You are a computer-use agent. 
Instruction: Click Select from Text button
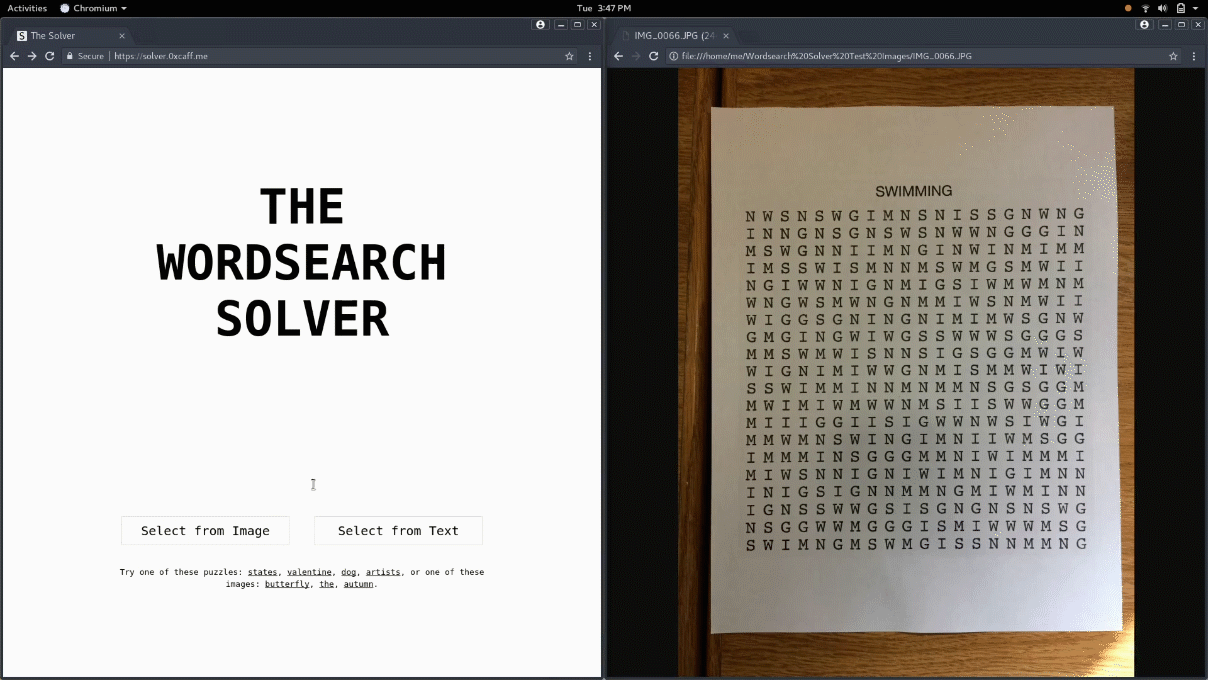coord(398,531)
